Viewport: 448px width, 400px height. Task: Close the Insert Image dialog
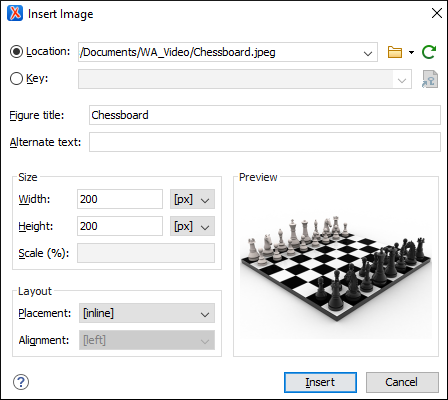tap(437, 13)
